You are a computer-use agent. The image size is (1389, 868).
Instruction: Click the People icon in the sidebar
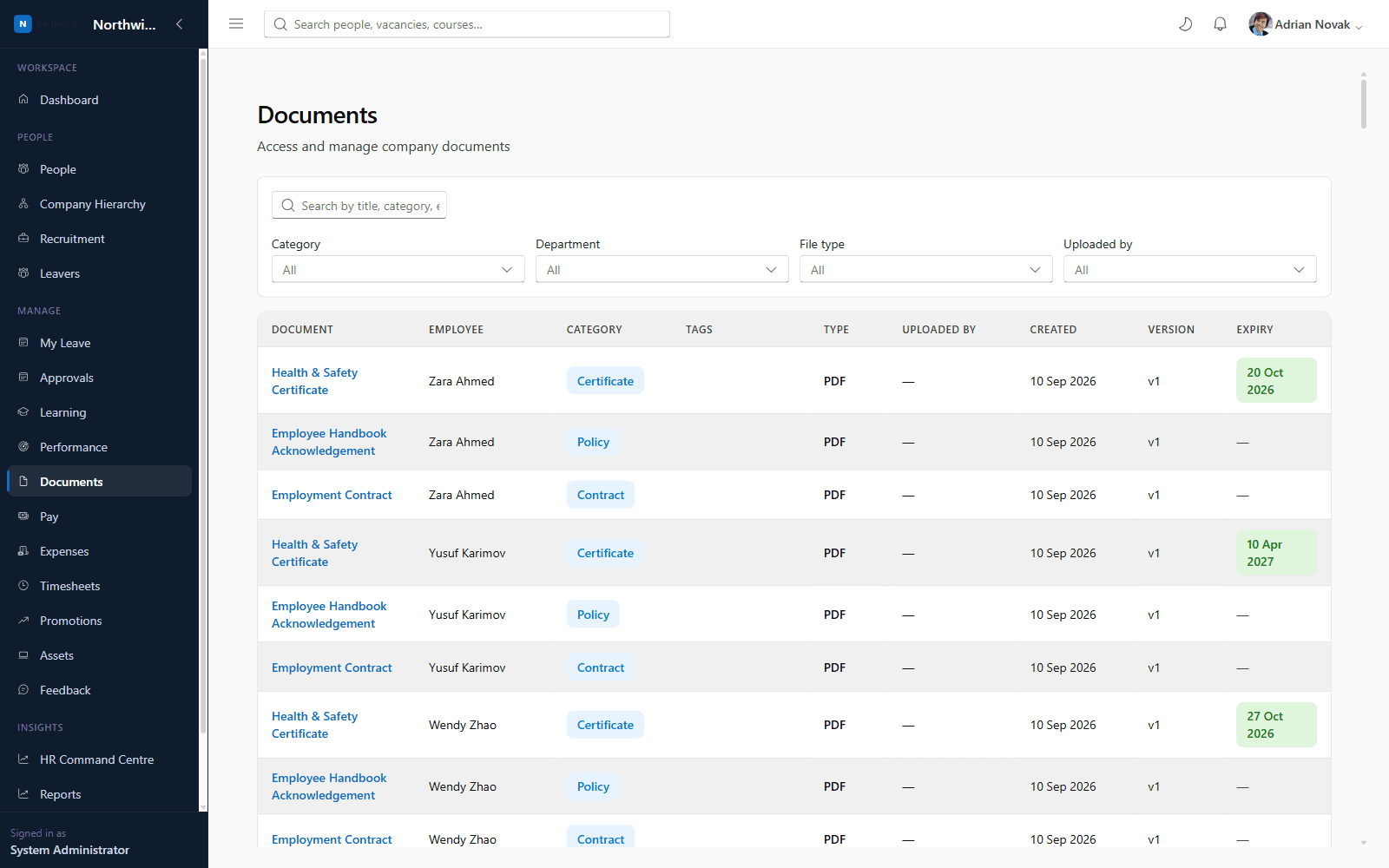click(x=23, y=169)
